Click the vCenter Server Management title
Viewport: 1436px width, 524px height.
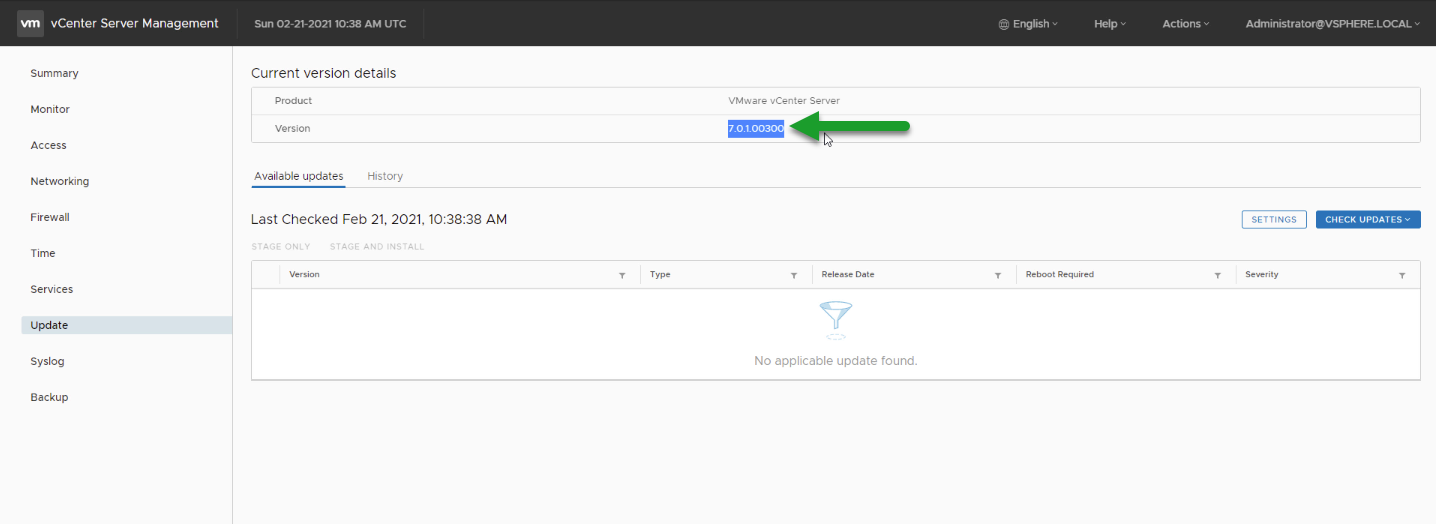(x=134, y=24)
